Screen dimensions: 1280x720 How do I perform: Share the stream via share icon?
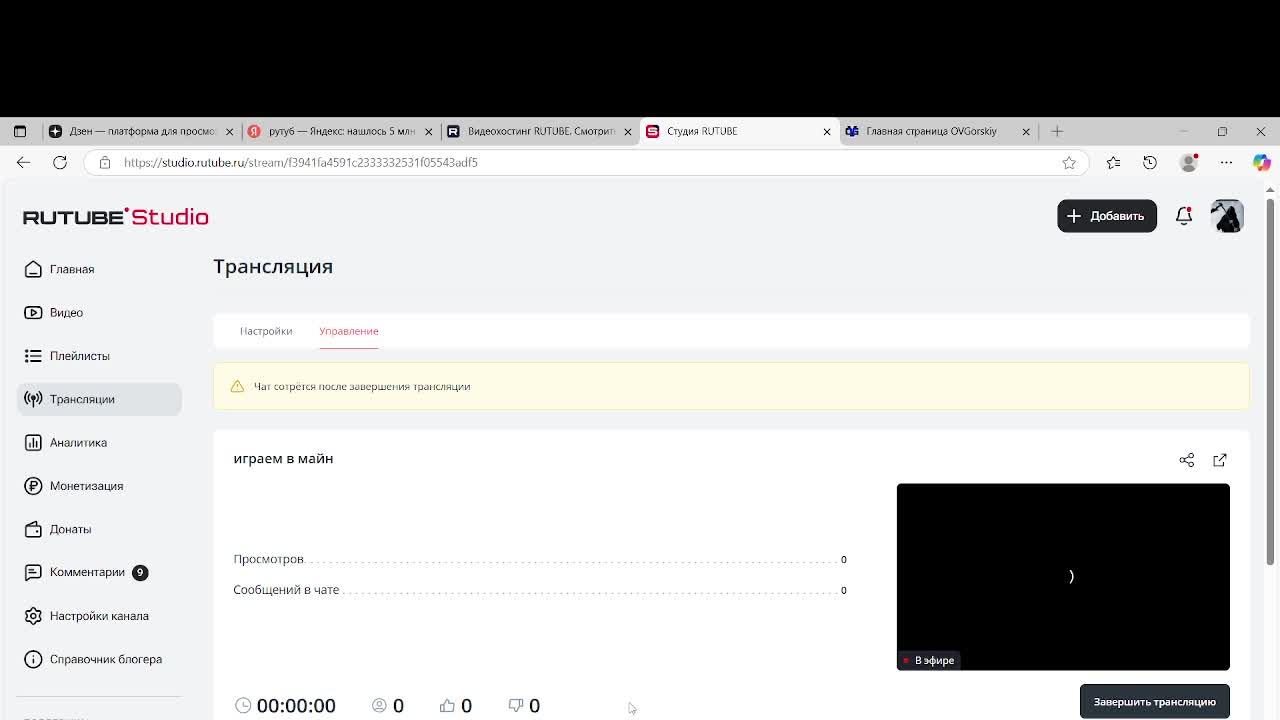[1187, 460]
